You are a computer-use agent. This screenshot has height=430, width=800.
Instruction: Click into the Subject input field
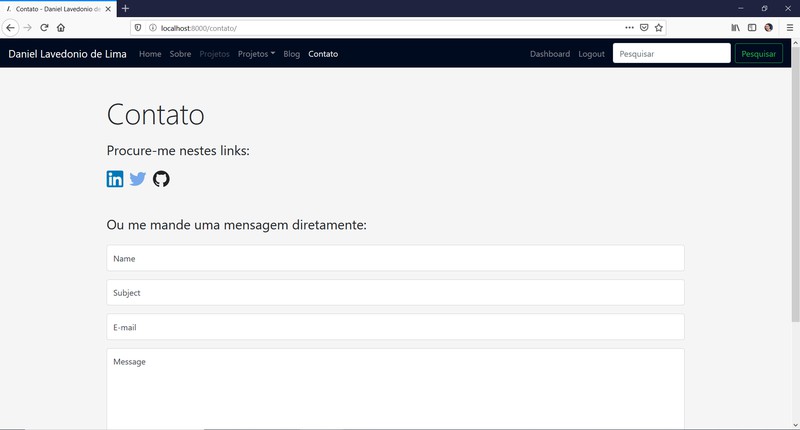[x=395, y=292]
